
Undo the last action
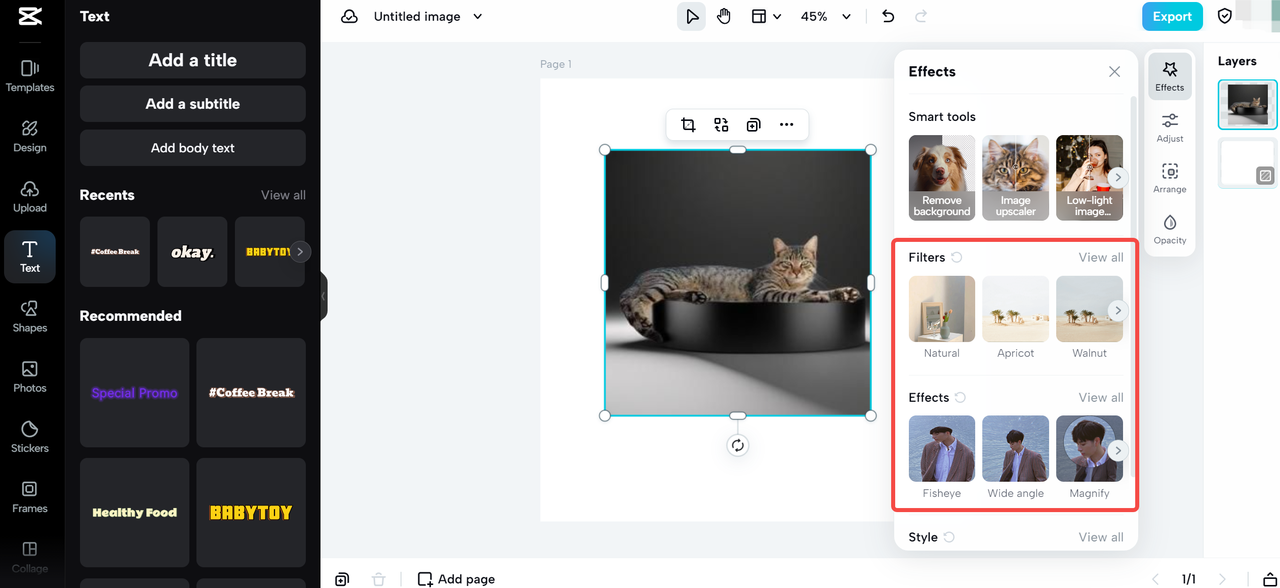click(x=888, y=17)
